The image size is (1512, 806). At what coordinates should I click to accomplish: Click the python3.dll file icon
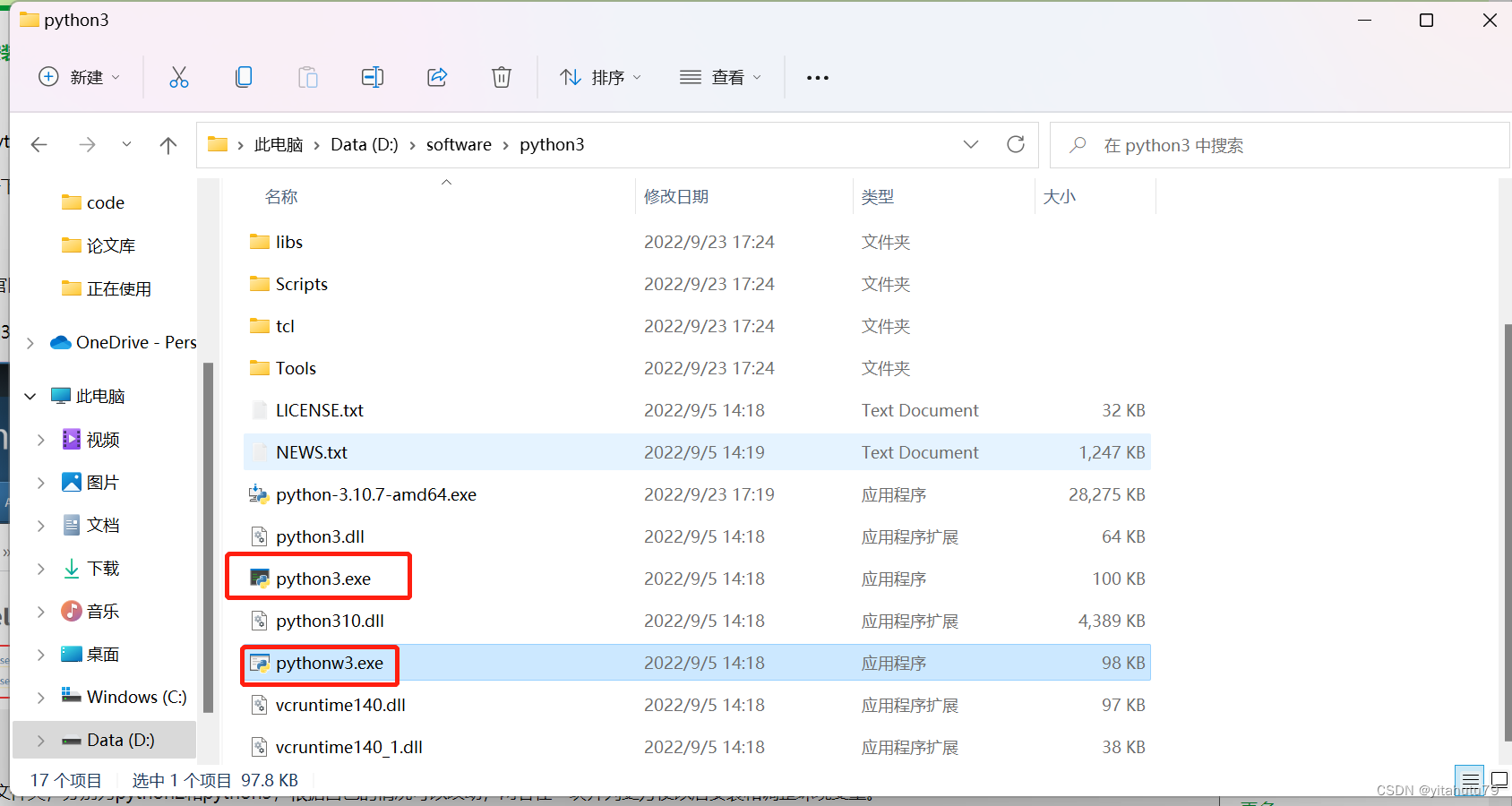click(260, 536)
